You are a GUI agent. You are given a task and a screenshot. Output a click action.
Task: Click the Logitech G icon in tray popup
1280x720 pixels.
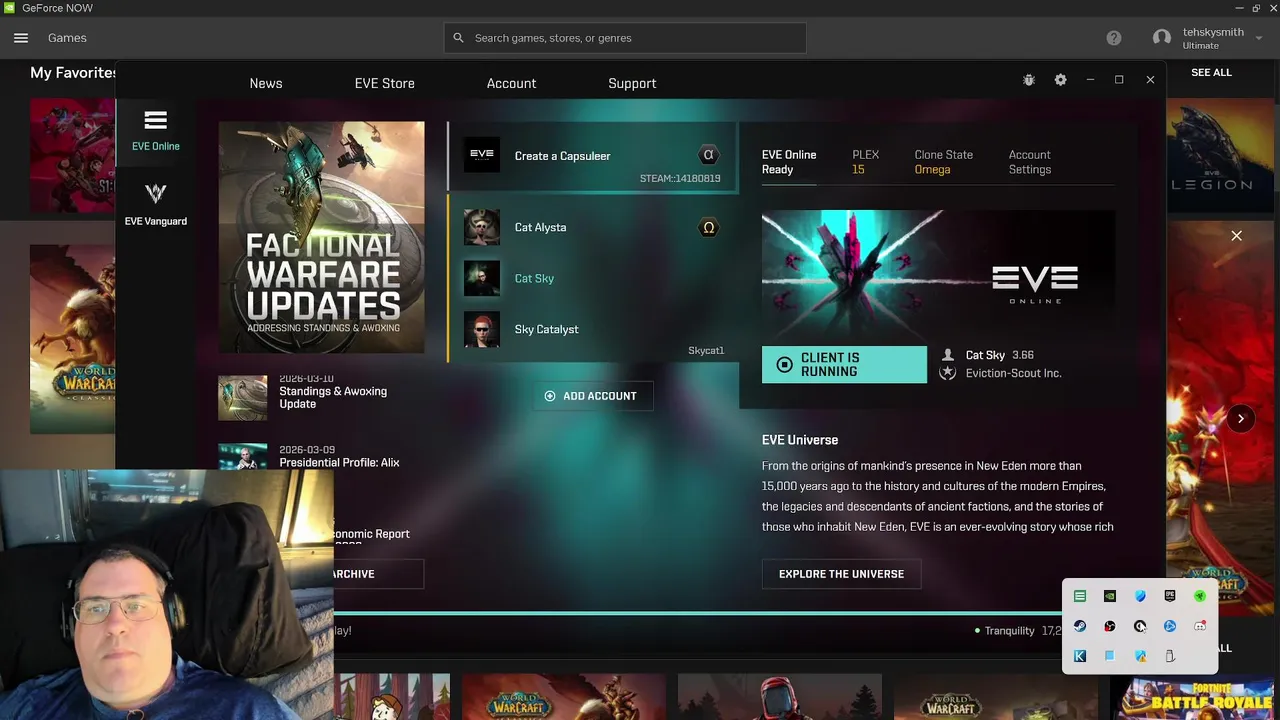(x=1140, y=626)
